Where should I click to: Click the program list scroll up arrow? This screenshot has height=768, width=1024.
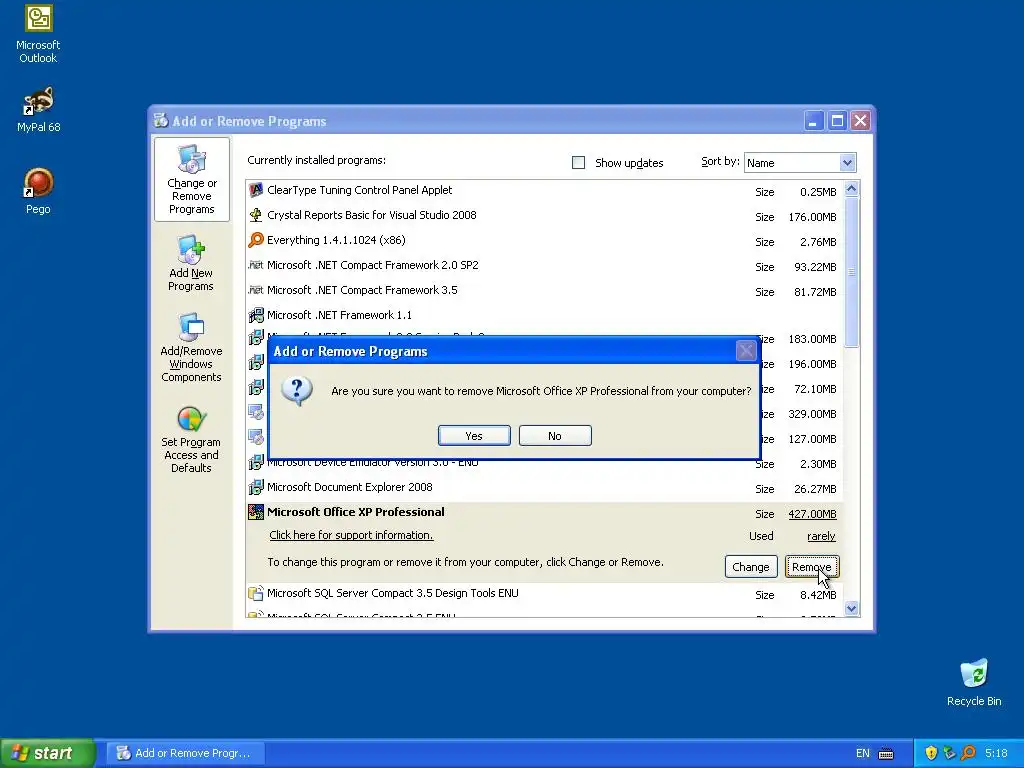(851, 189)
